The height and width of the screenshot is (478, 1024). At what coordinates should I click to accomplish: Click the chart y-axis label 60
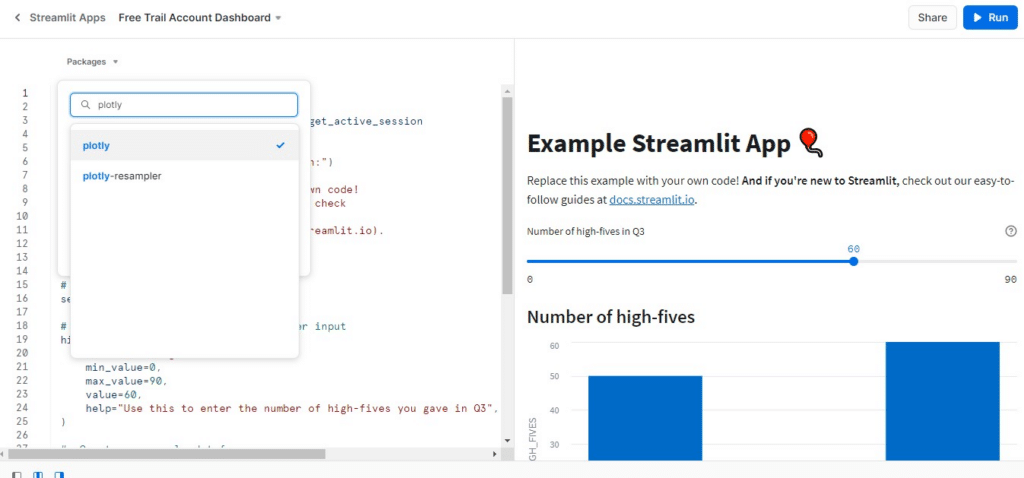[554, 345]
